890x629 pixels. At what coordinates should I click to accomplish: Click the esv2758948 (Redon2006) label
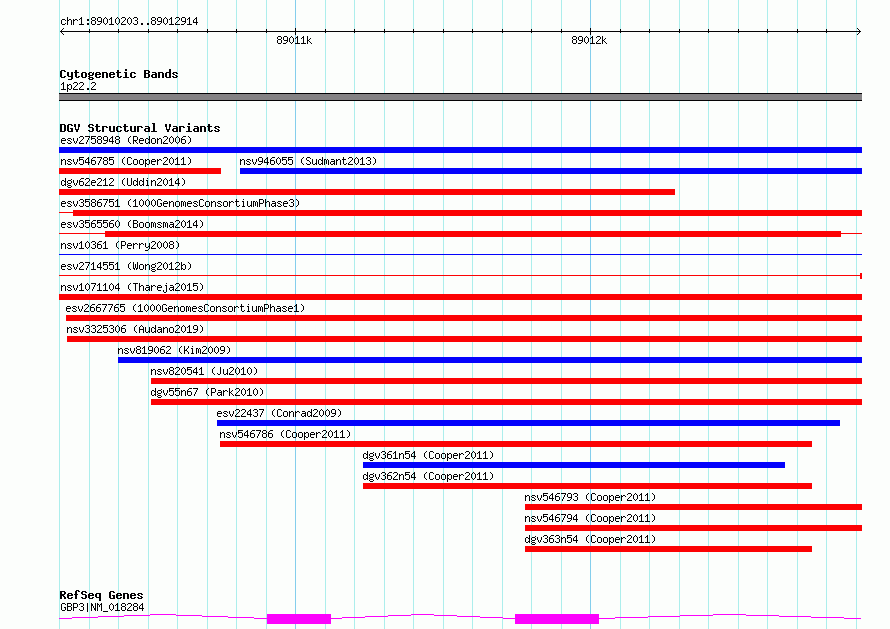pyautogui.click(x=126, y=140)
